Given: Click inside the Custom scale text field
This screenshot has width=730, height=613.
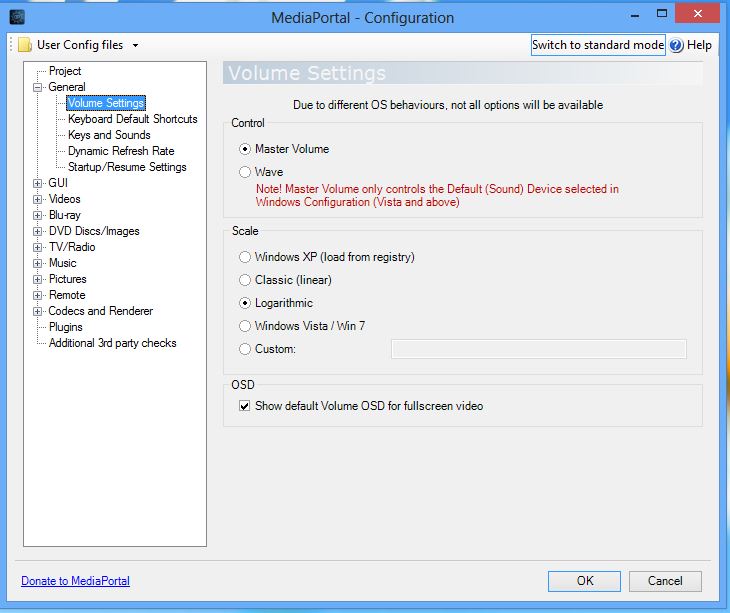Looking at the screenshot, I should pos(538,349).
